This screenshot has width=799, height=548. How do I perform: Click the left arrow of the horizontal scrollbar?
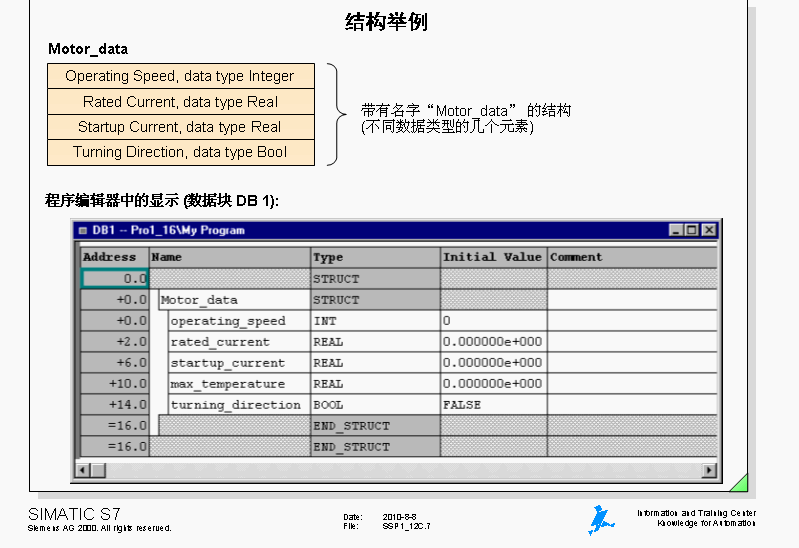[84, 470]
